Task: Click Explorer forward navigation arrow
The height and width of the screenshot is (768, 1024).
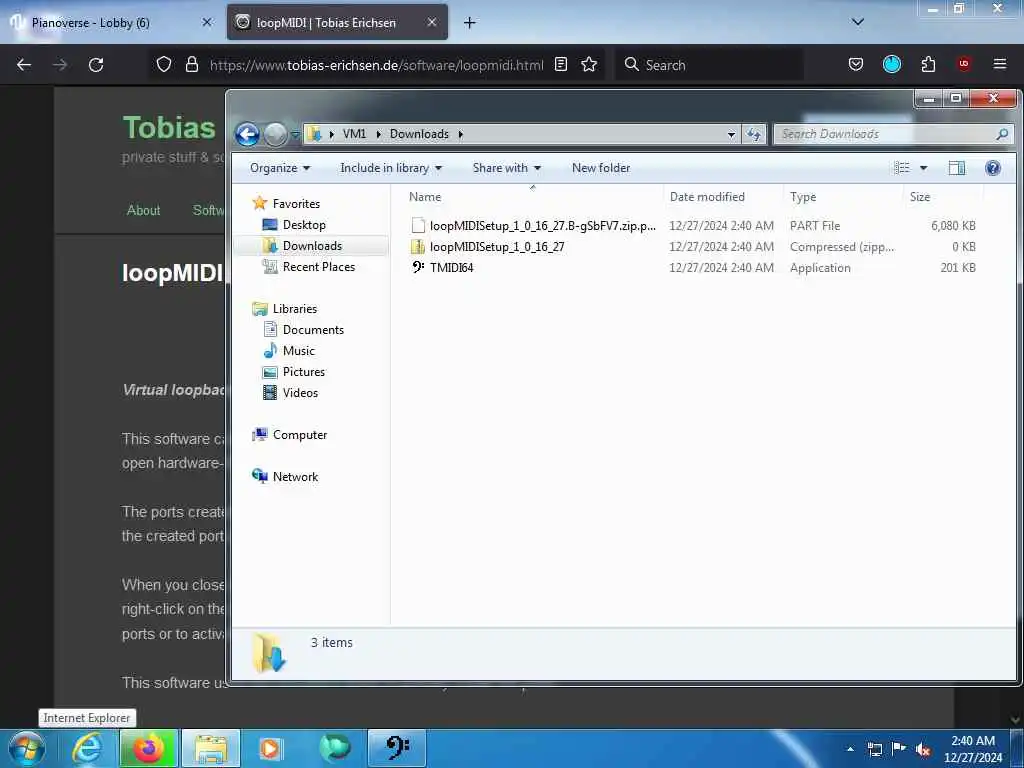Action: (x=275, y=134)
